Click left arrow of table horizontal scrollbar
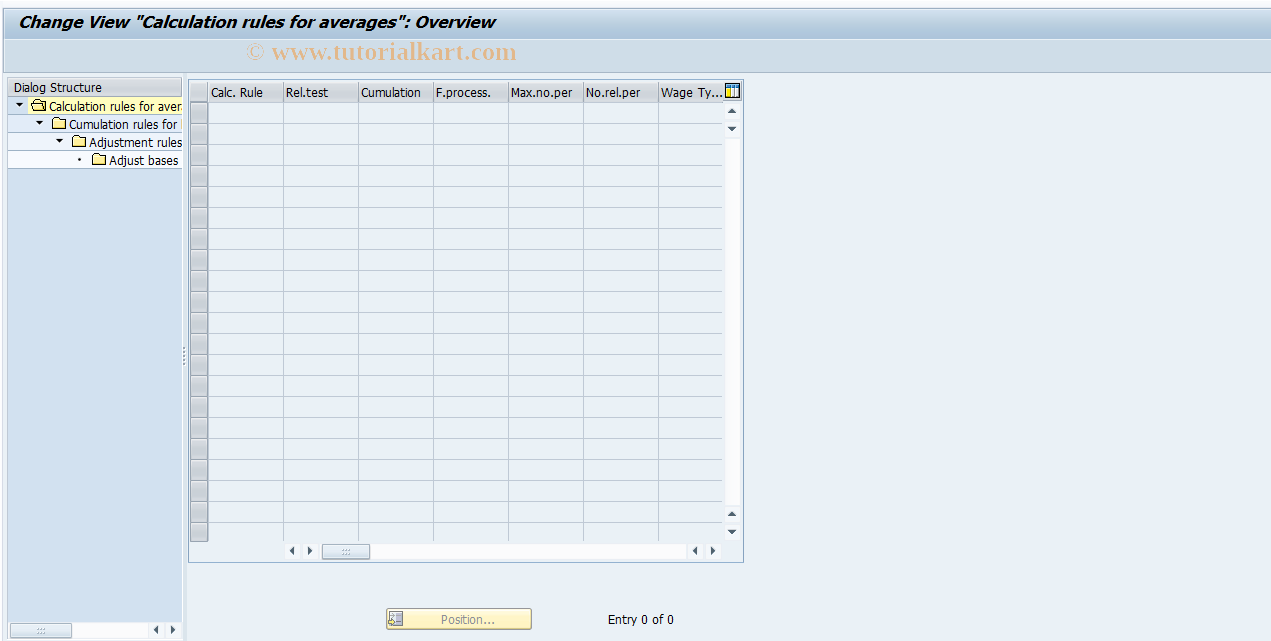This screenshot has width=1271, height=641. 293,551
